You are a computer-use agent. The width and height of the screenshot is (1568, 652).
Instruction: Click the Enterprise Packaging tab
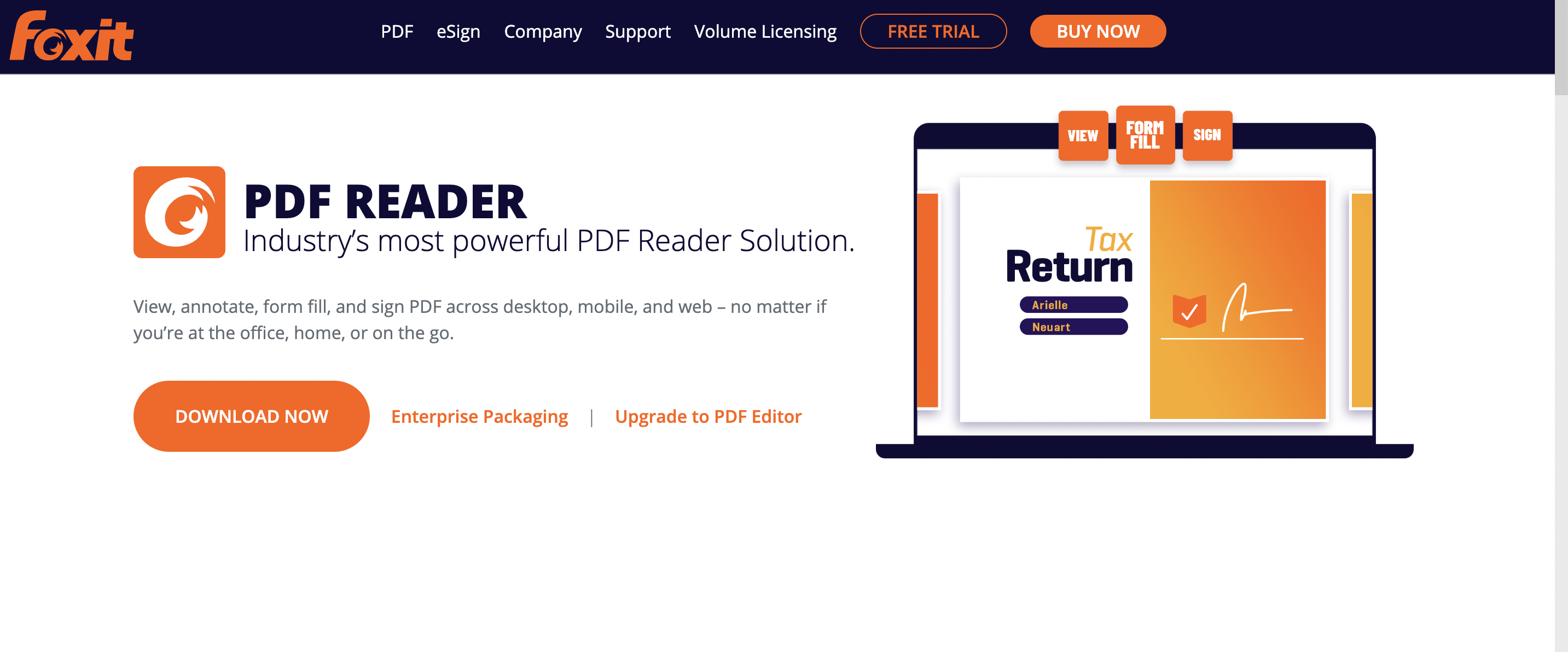click(x=479, y=416)
